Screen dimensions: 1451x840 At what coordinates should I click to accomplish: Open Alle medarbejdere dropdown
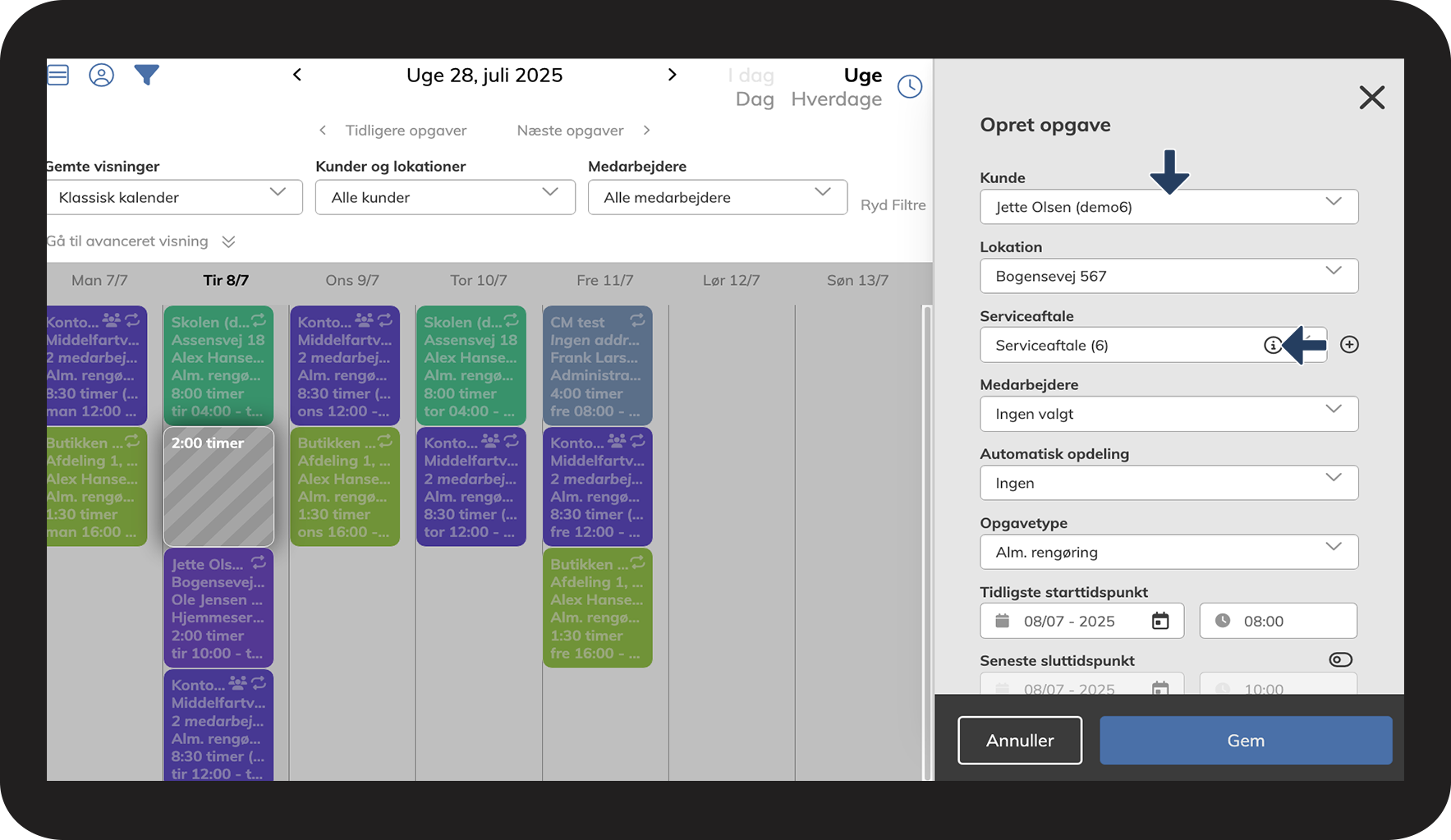[x=718, y=197]
